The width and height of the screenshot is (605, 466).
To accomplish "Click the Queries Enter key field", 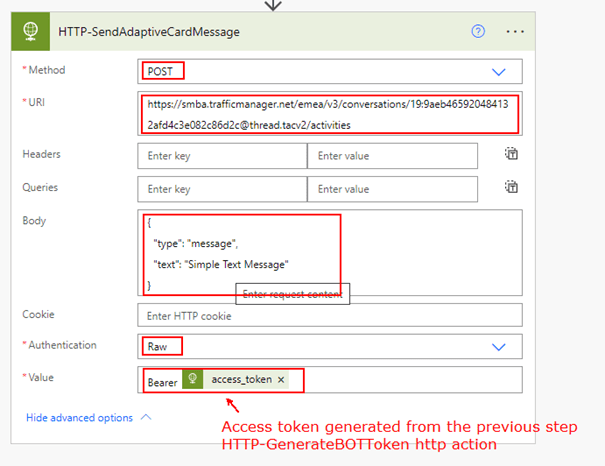I will click(x=222, y=188).
